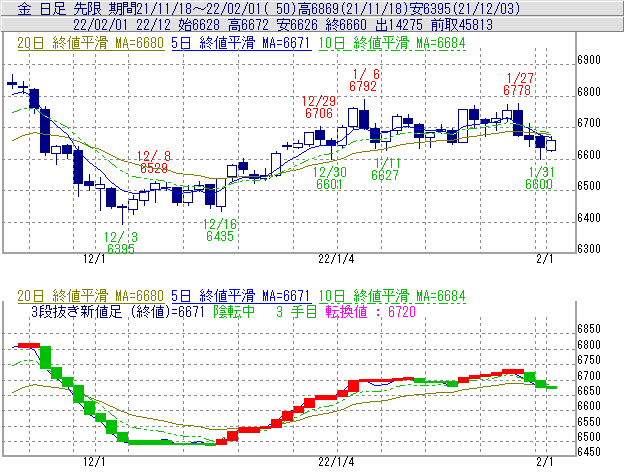Click the 6850 axis label on lower chart

tap(589, 329)
